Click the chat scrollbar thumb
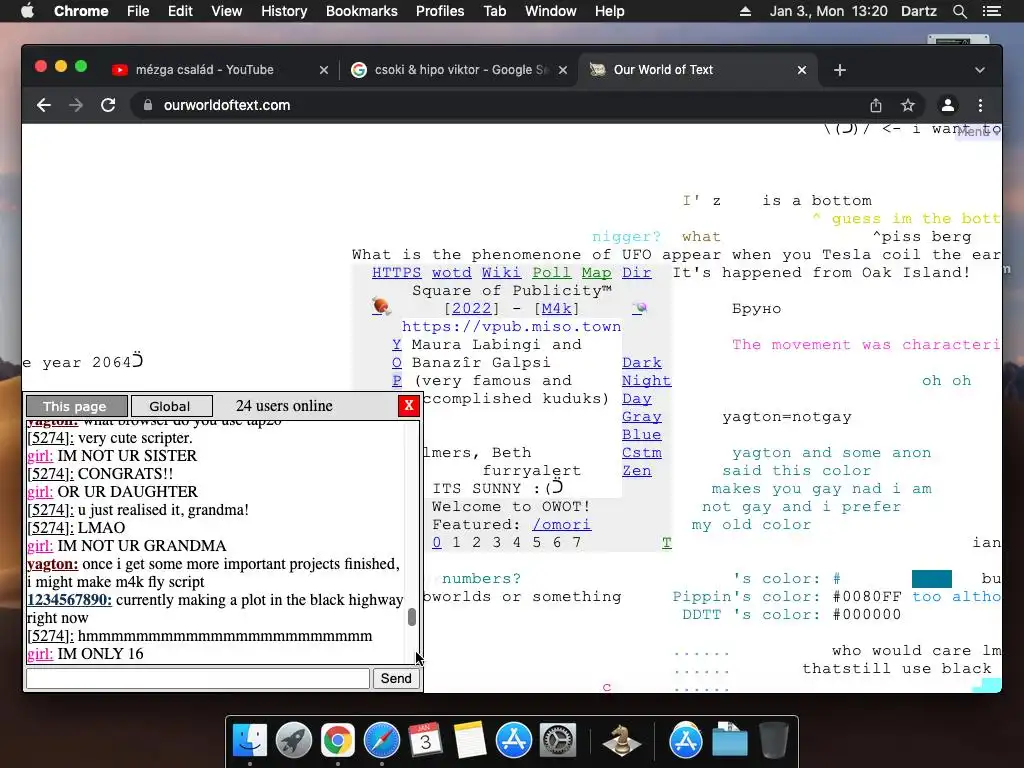 tap(412, 617)
